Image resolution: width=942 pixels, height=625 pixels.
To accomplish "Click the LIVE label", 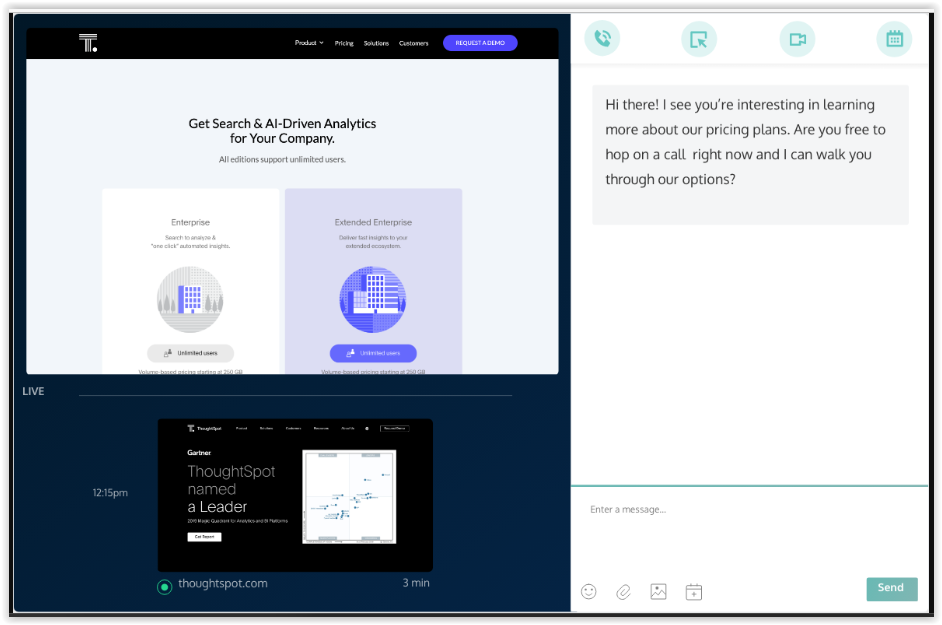I will click(x=33, y=391).
